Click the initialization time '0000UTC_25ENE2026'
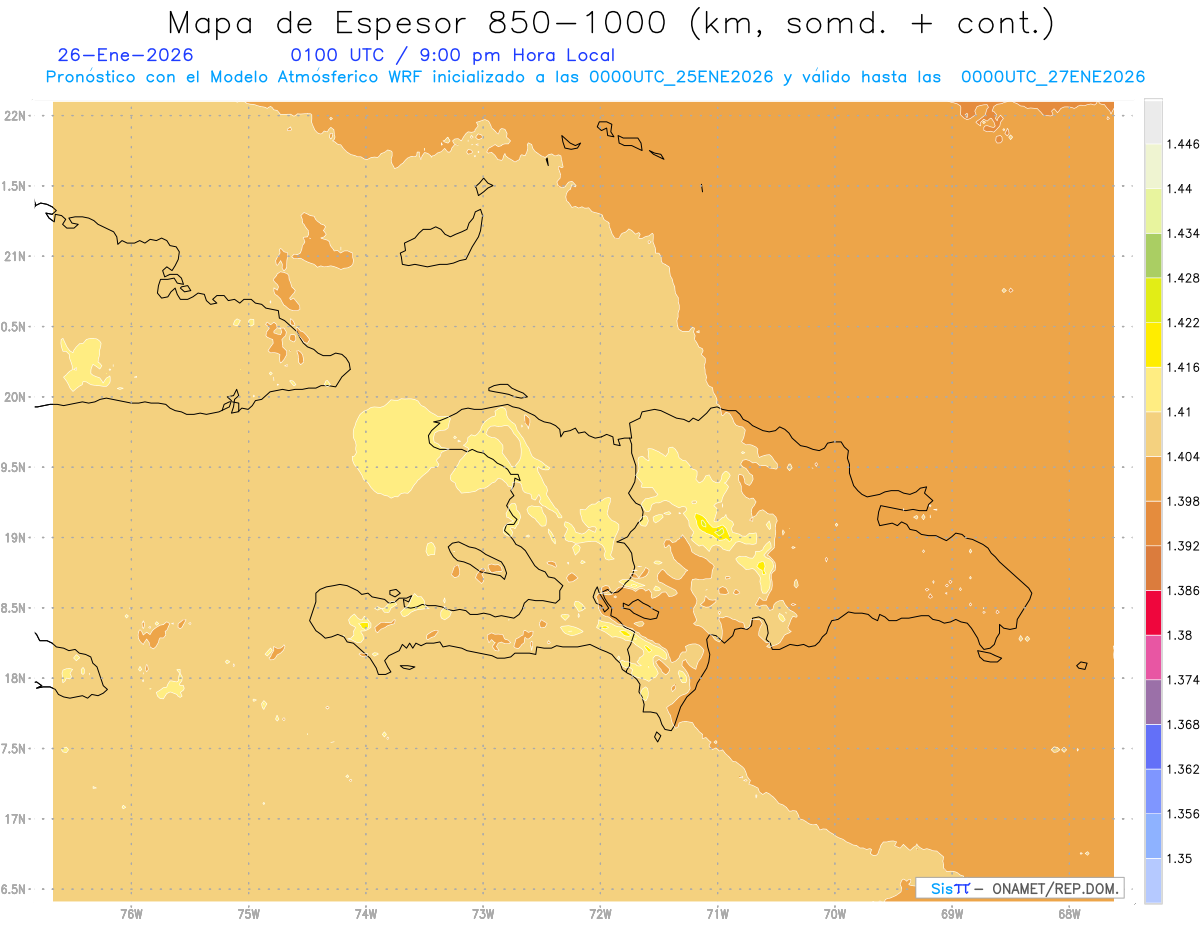The image size is (1200, 927). 681,77
